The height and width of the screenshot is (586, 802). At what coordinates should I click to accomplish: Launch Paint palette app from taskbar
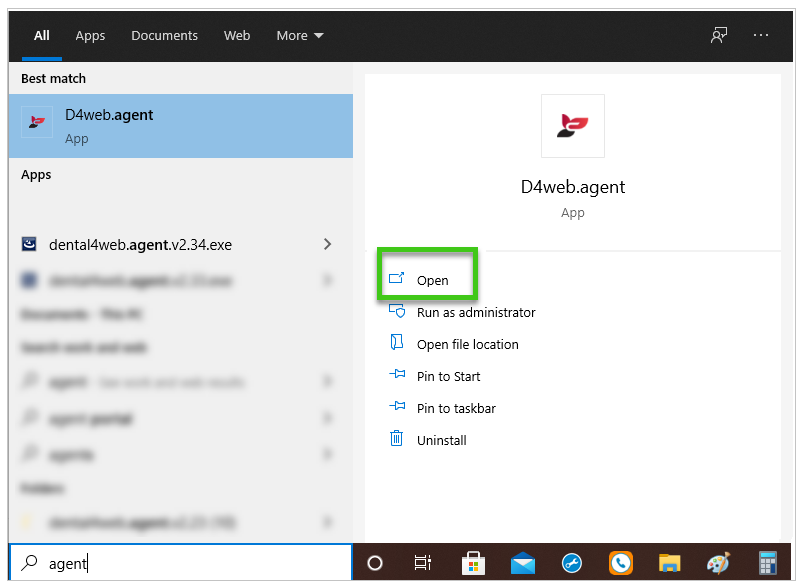(719, 563)
